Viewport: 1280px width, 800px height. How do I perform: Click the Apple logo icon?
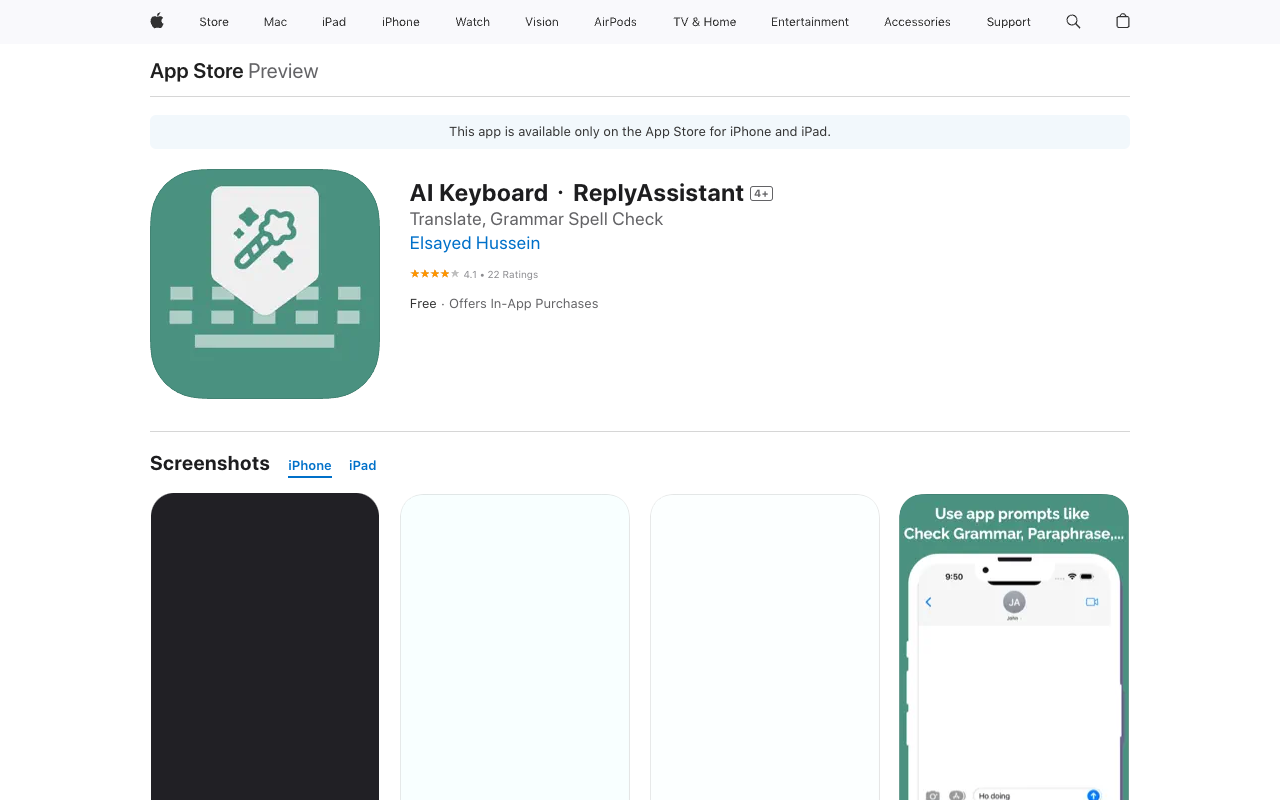pyautogui.click(x=157, y=21)
